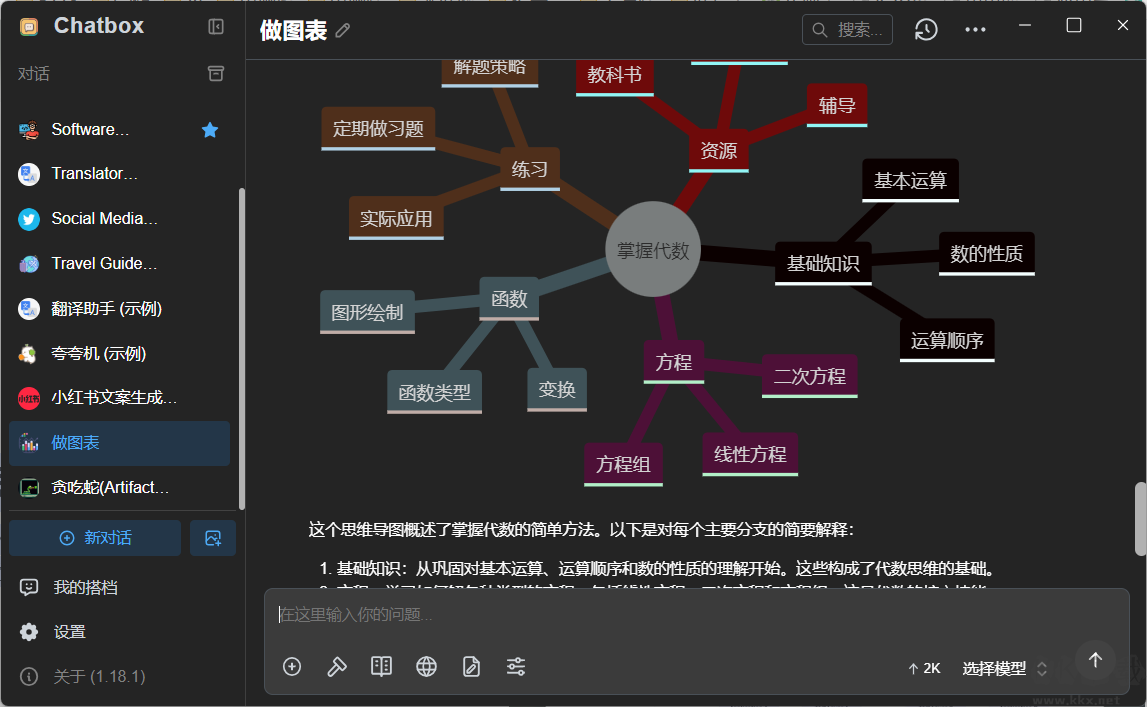Screen dimensions: 1147x707
Task: Click the hammer tools icon in input toolbar
Action: (x=337, y=667)
